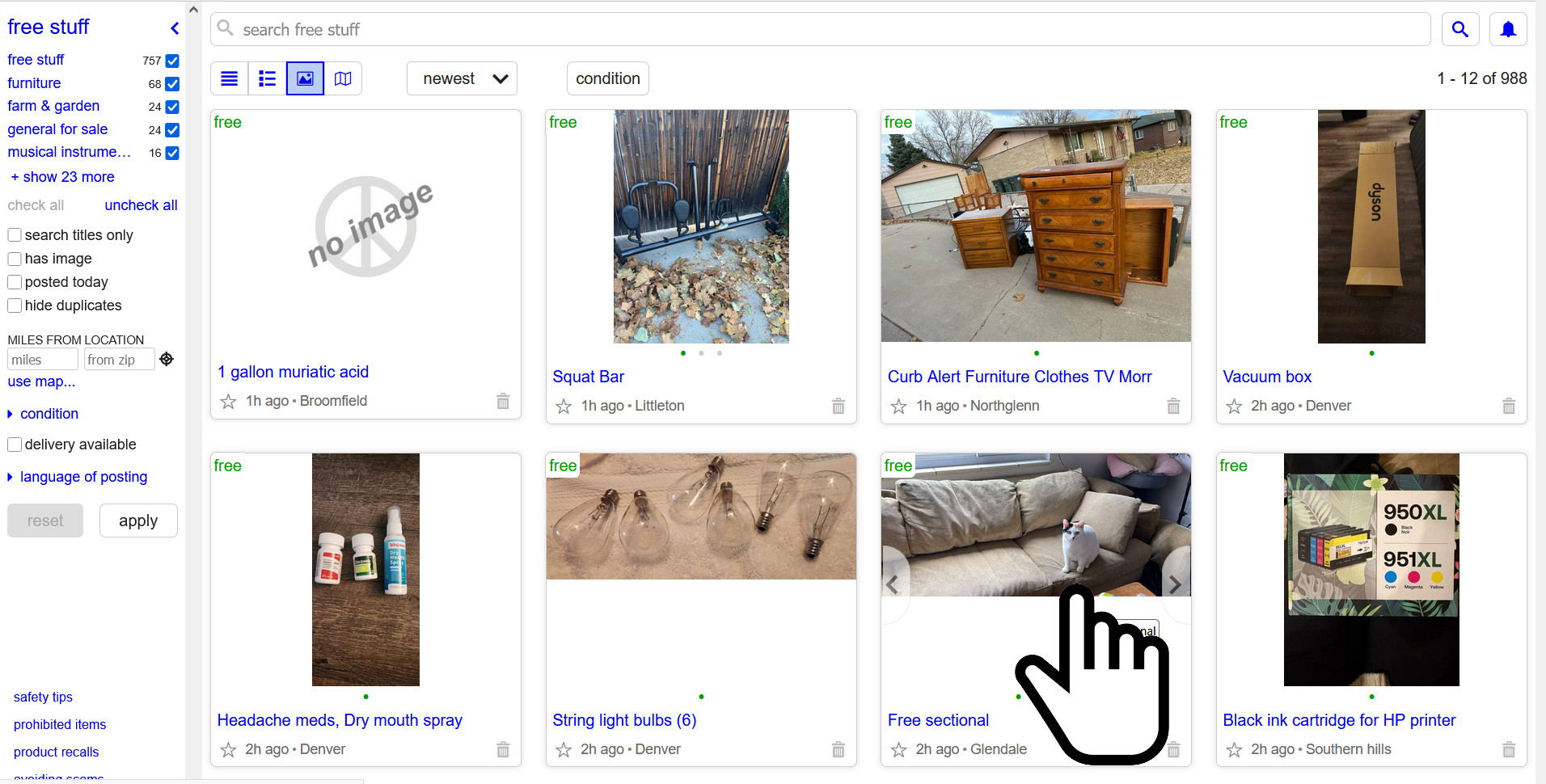Expand language of posting section
The image size is (1546, 784).
click(x=78, y=477)
